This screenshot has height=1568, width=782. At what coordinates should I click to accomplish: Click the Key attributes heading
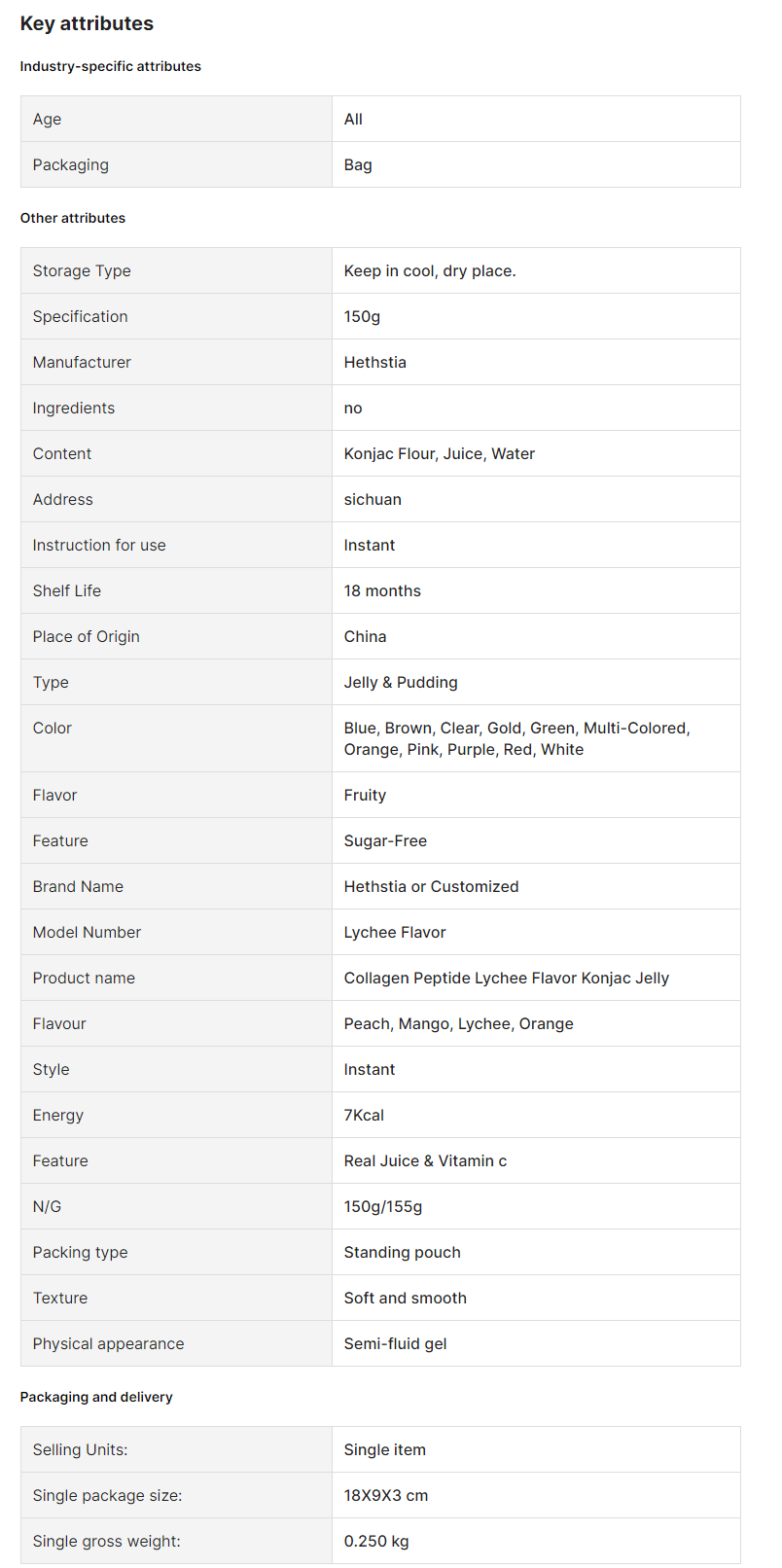point(87,23)
